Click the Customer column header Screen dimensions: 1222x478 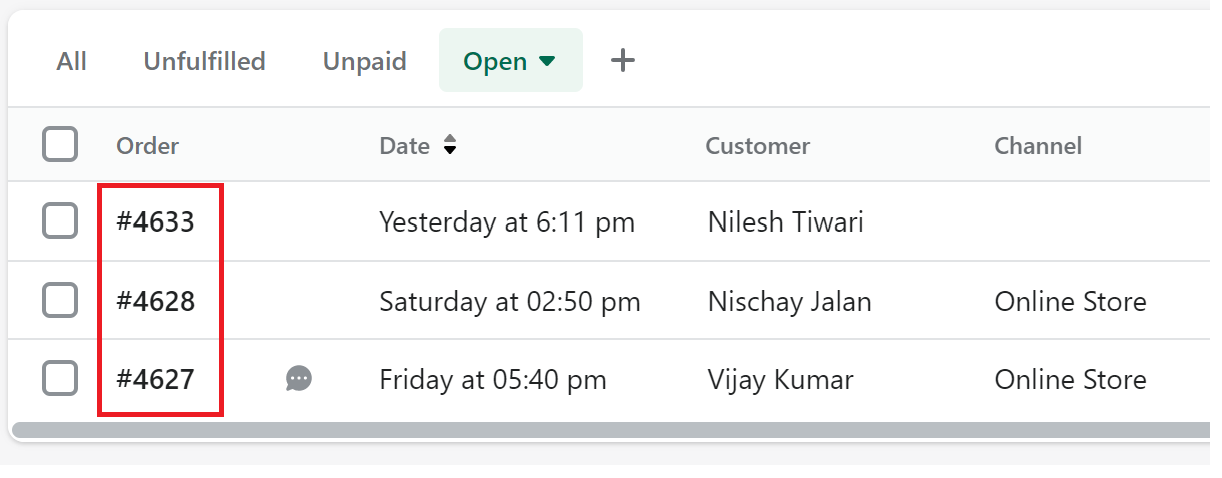[x=758, y=146]
